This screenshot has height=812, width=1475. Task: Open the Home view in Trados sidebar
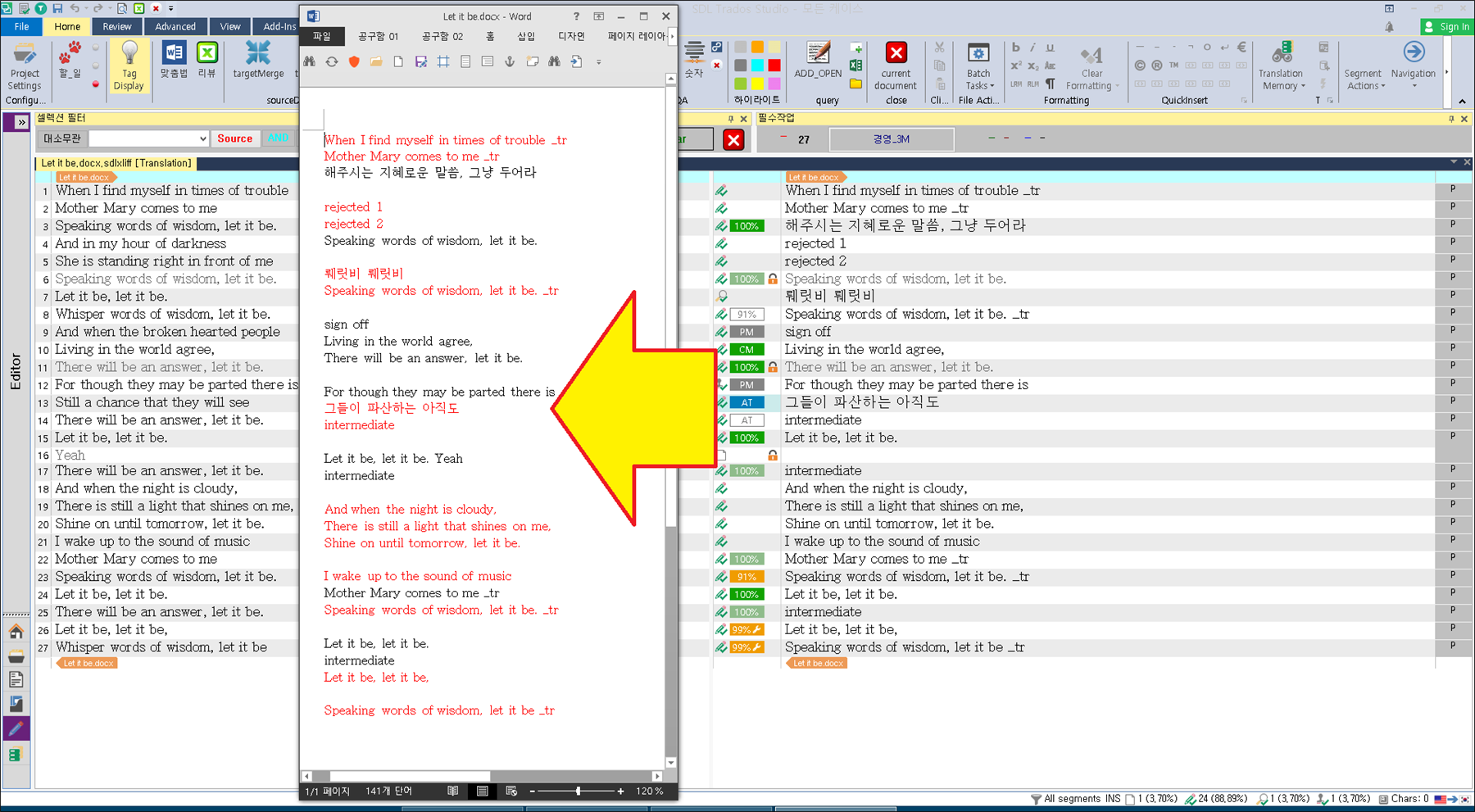click(16, 632)
